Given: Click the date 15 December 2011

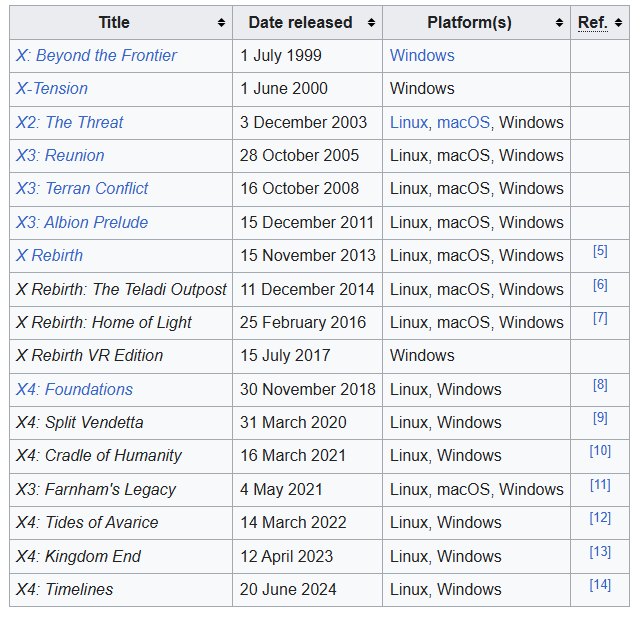Looking at the screenshot, I should tap(307, 222).
